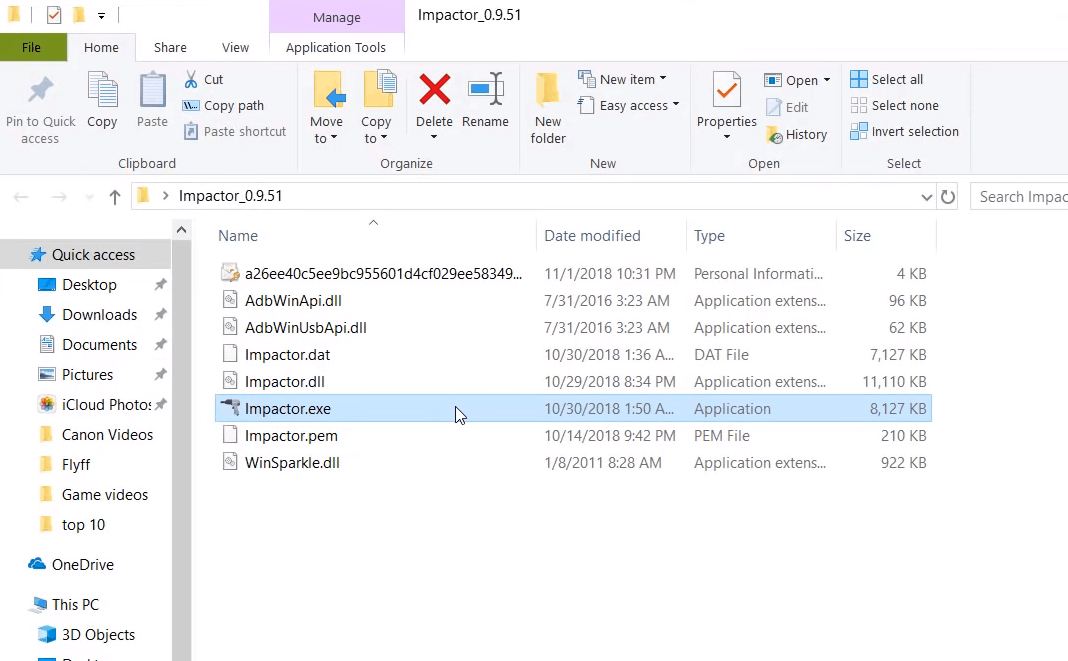Click the Cut scissors icon
Screen dimensions: 1068x661
coord(191,79)
